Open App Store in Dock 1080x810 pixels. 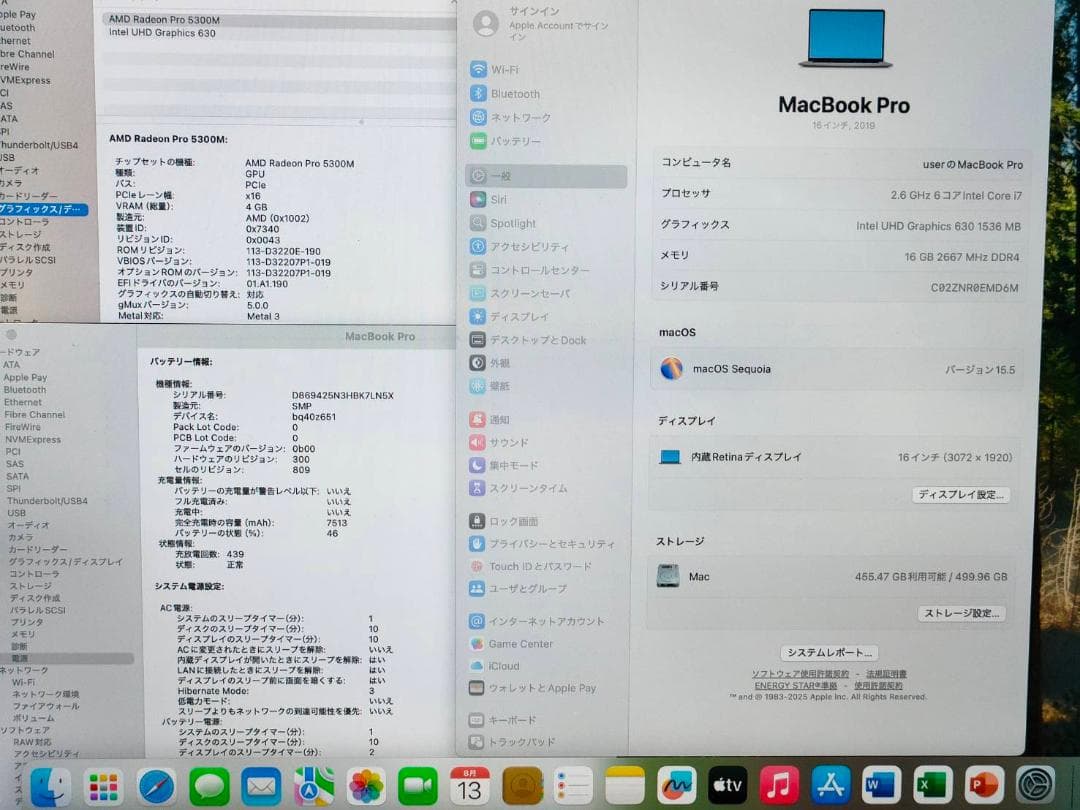pos(831,786)
